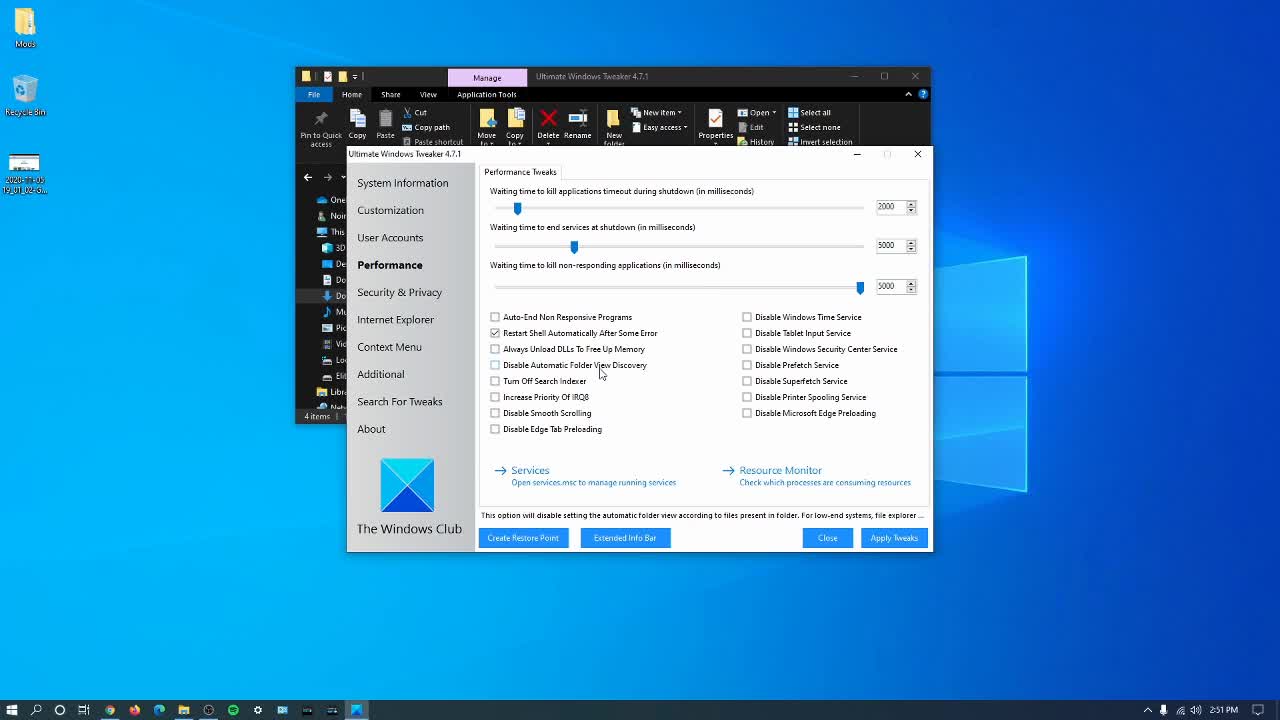The width and height of the screenshot is (1280, 720).
Task: Switch to View tab in File Explorer
Action: click(x=428, y=94)
